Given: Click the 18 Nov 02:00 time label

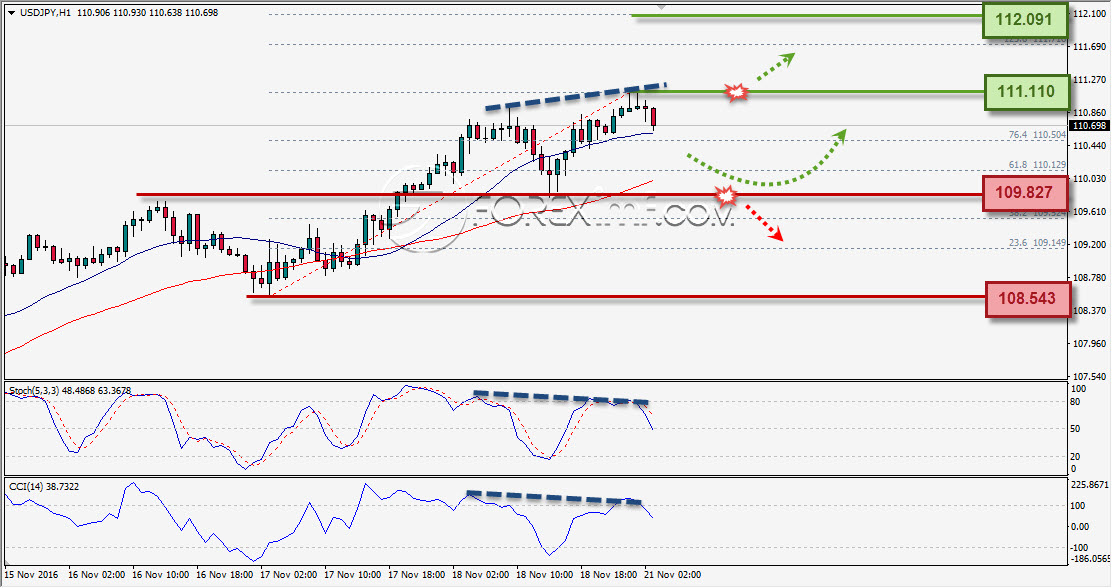Looking at the screenshot, I should pos(481,575).
